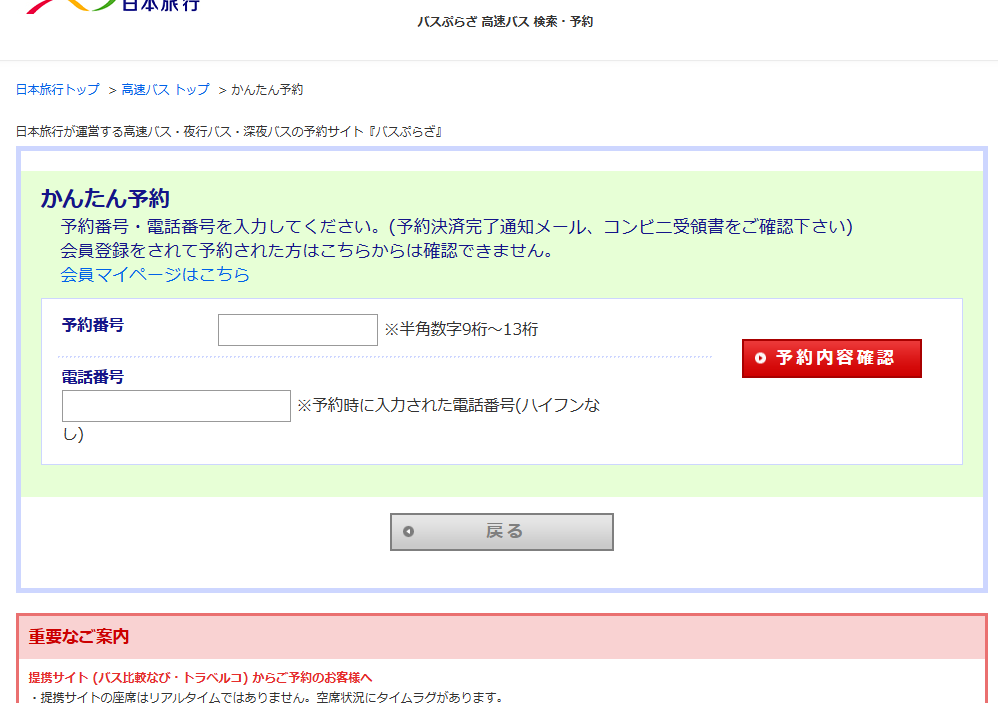Image resolution: width=998 pixels, height=703 pixels.
Task: Click the 予約内容確認 red button
Action: click(831, 358)
